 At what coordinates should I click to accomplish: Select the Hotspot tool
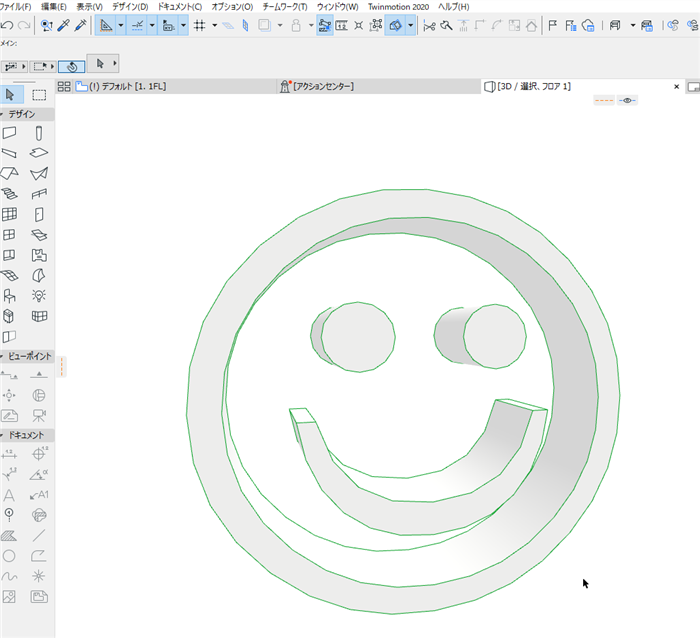coord(39,576)
